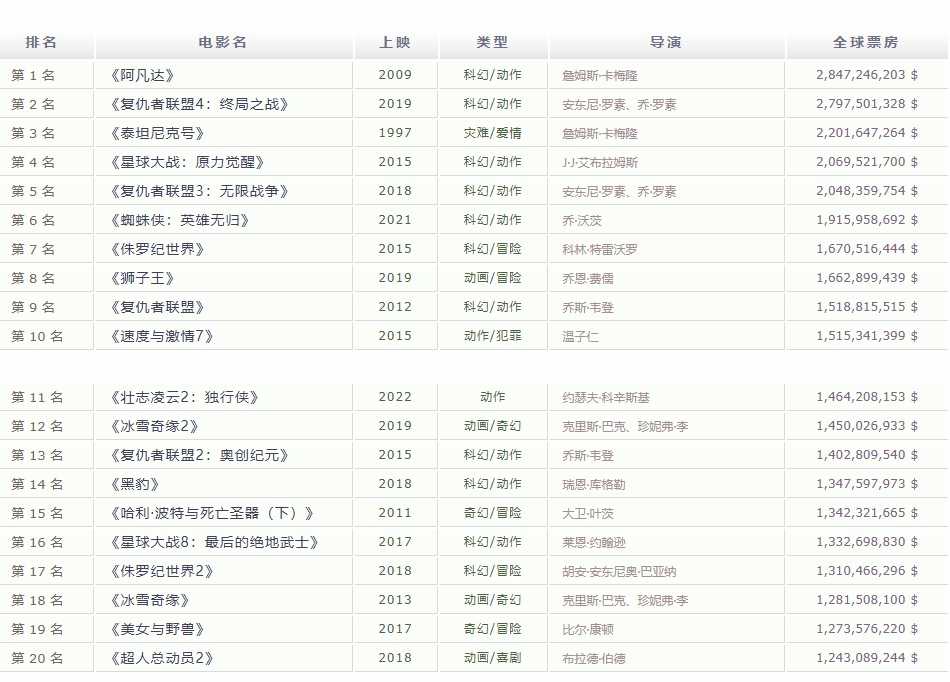Click release year 1997
The image size is (950, 682).
pos(395,133)
